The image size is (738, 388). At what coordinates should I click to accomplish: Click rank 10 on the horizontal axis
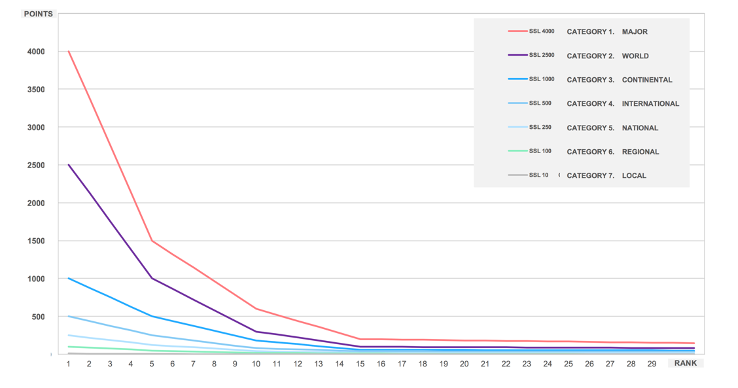(x=256, y=364)
